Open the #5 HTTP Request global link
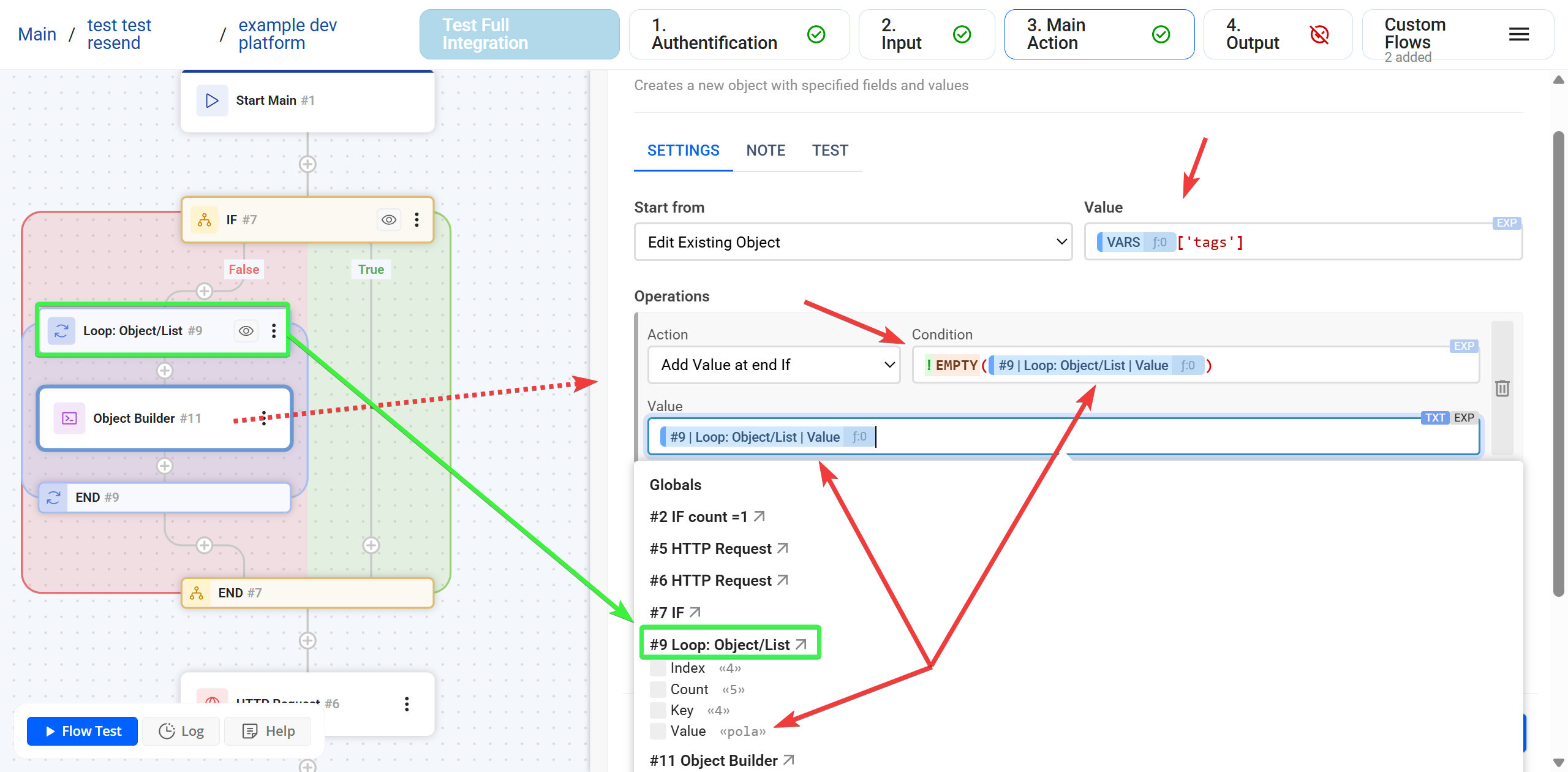The height and width of the screenshot is (772, 1568). [710, 548]
